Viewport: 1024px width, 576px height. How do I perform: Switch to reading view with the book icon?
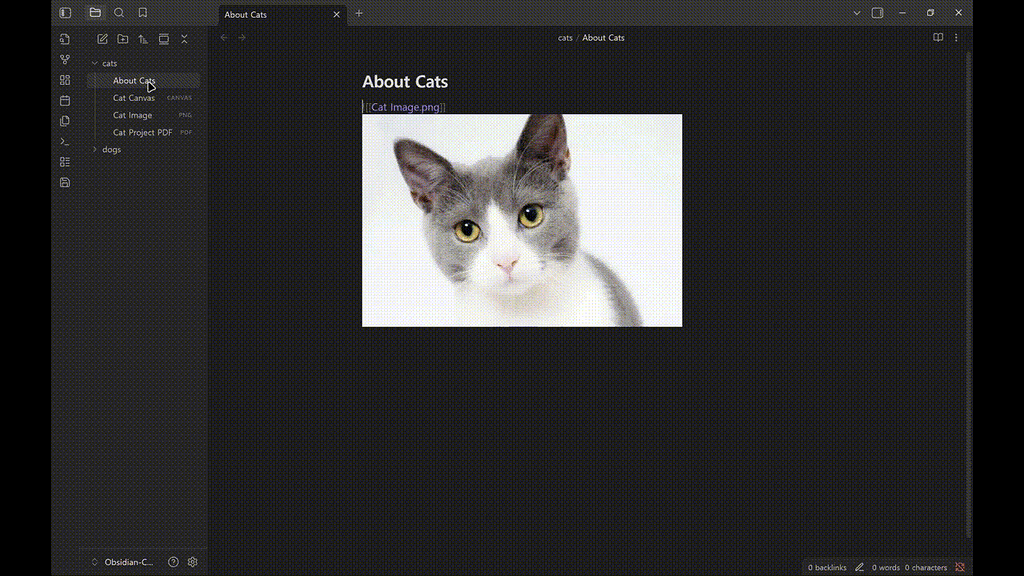(x=937, y=37)
